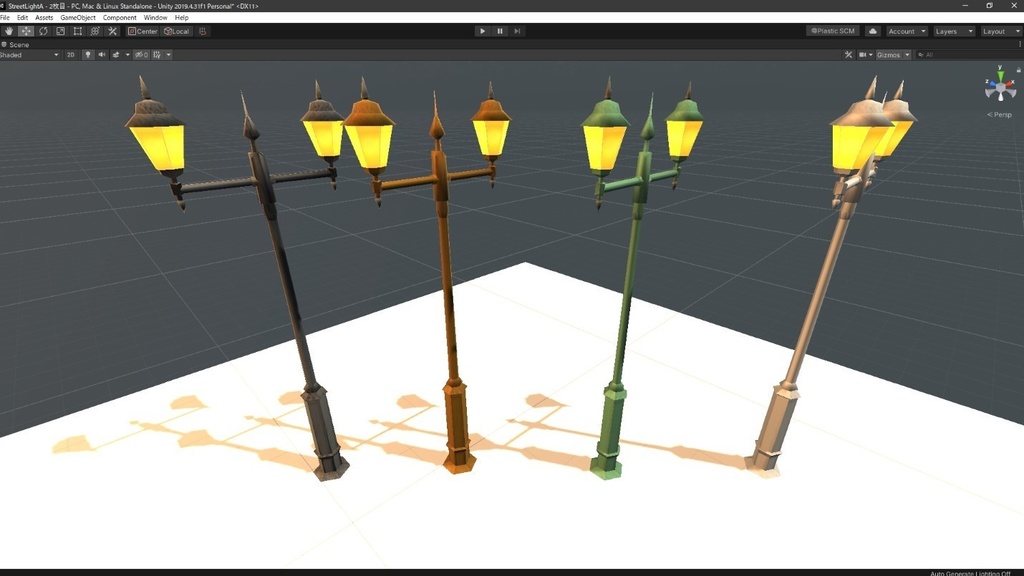
Task: Open the custom editor tools
Action: [112, 31]
